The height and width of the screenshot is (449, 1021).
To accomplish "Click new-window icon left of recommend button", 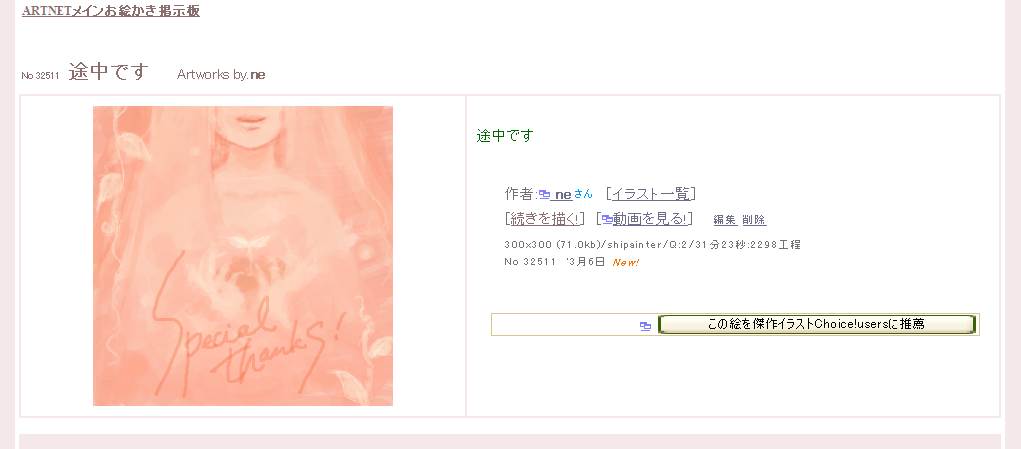I will [645, 327].
